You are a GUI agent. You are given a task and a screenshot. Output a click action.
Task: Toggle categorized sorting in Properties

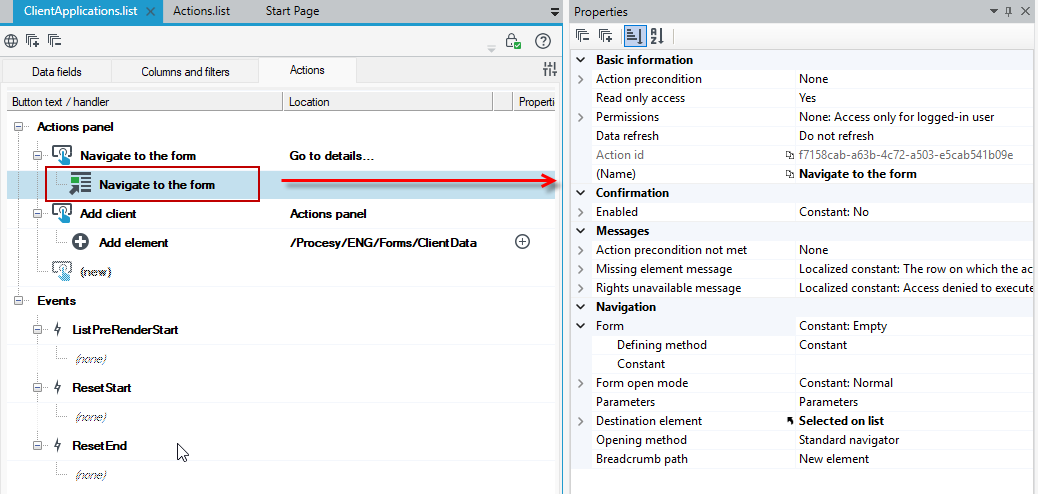click(x=634, y=35)
